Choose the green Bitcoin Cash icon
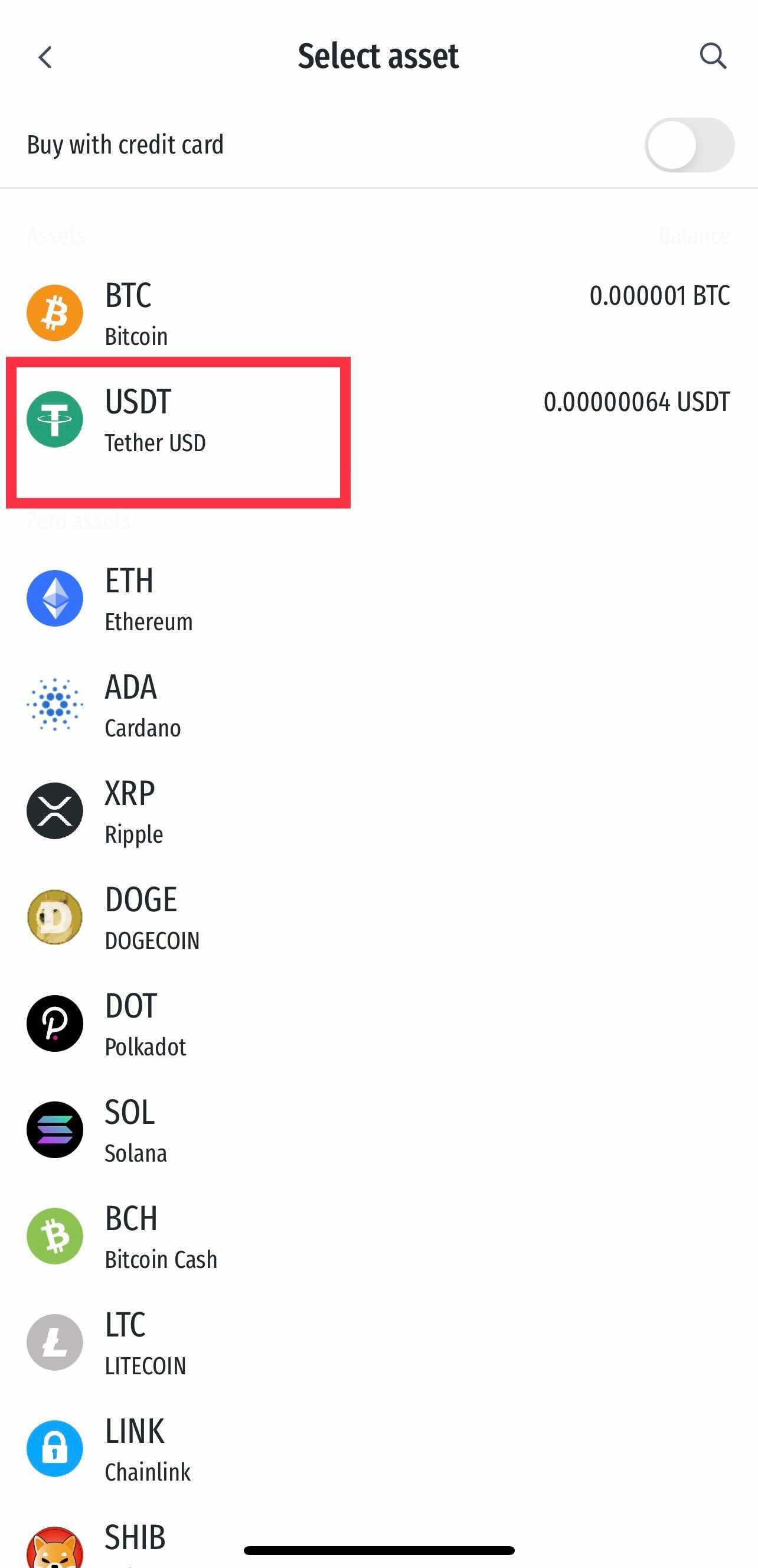The height and width of the screenshot is (1568, 758). (55, 1236)
